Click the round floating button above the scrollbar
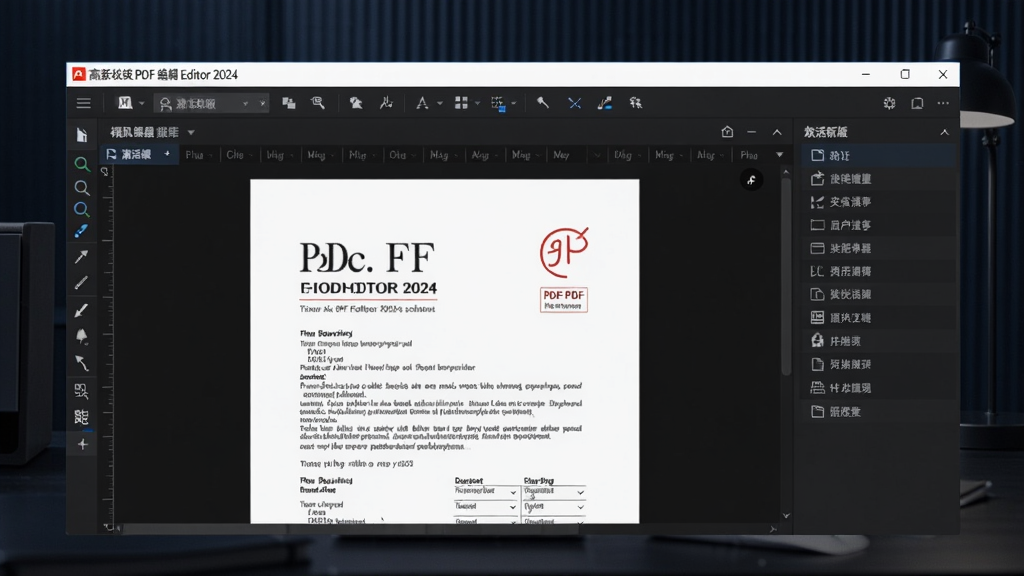Image resolution: width=1024 pixels, height=576 pixels. pyautogui.click(x=751, y=180)
